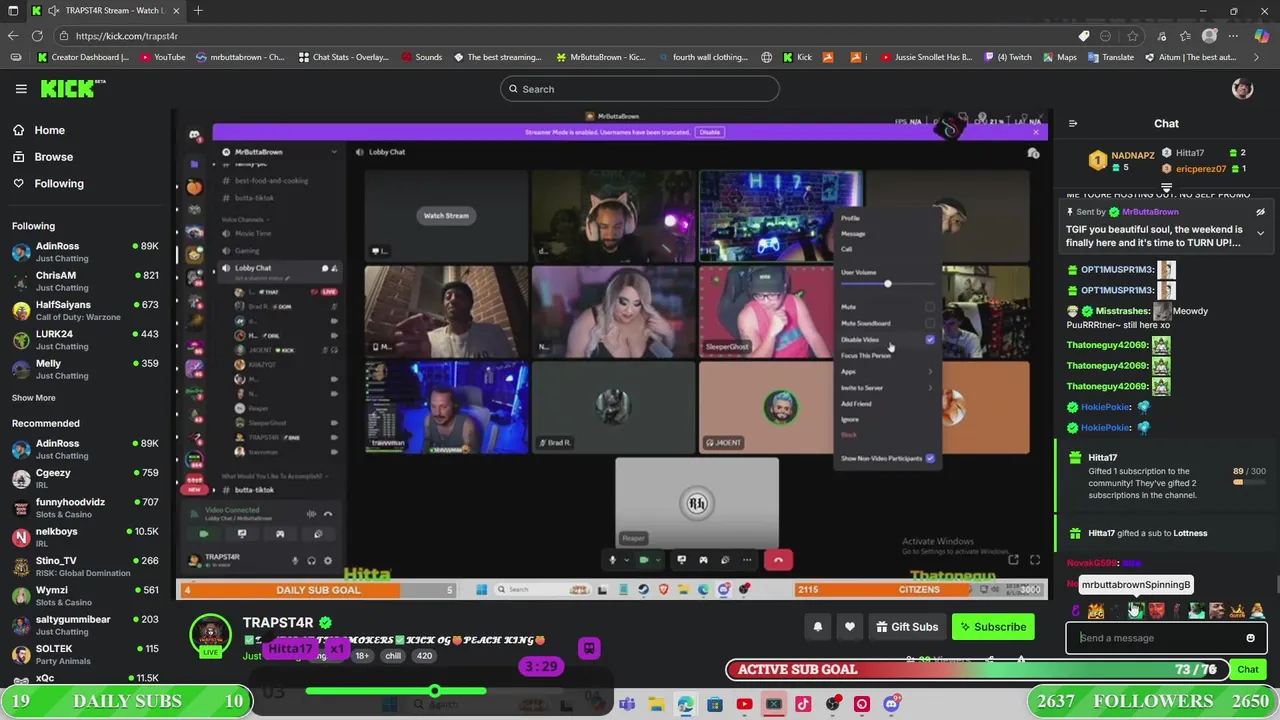Click Discord share screen icon in call bar
Viewport: 1280px width, 720px height.
682,560
